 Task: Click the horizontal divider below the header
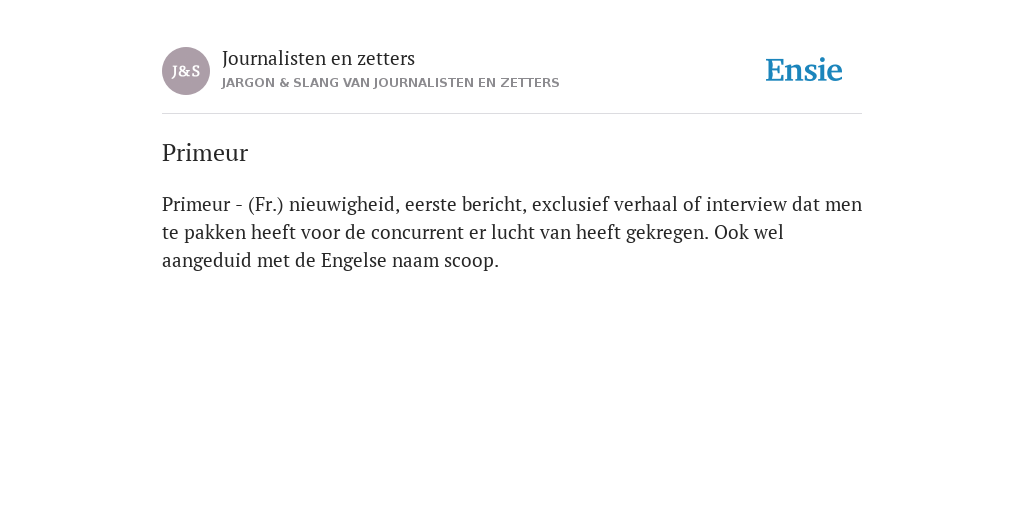(x=512, y=114)
